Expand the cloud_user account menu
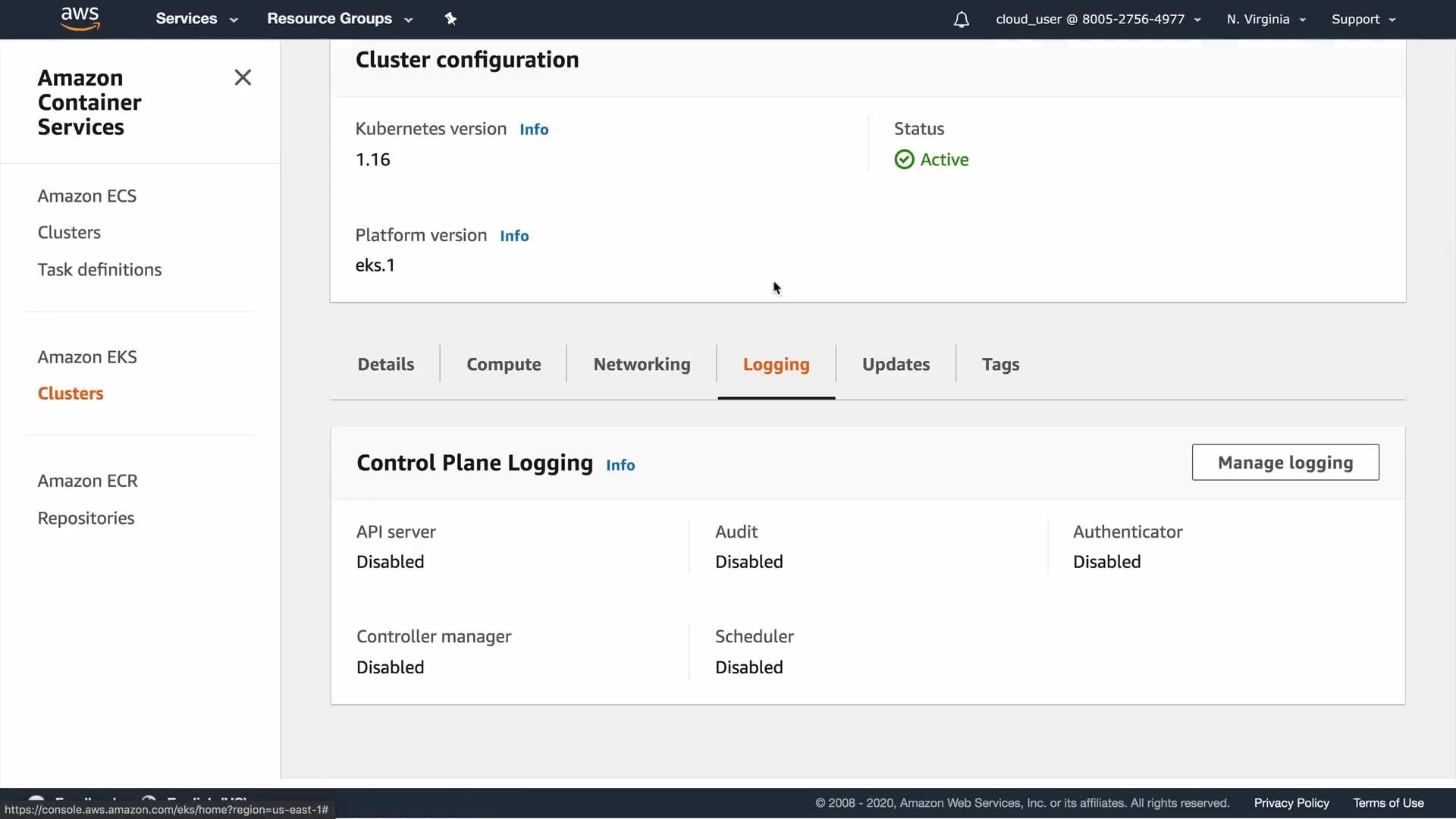This screenshot has height=819, width=1456. pyautogui.click(x=1097, y=20)
